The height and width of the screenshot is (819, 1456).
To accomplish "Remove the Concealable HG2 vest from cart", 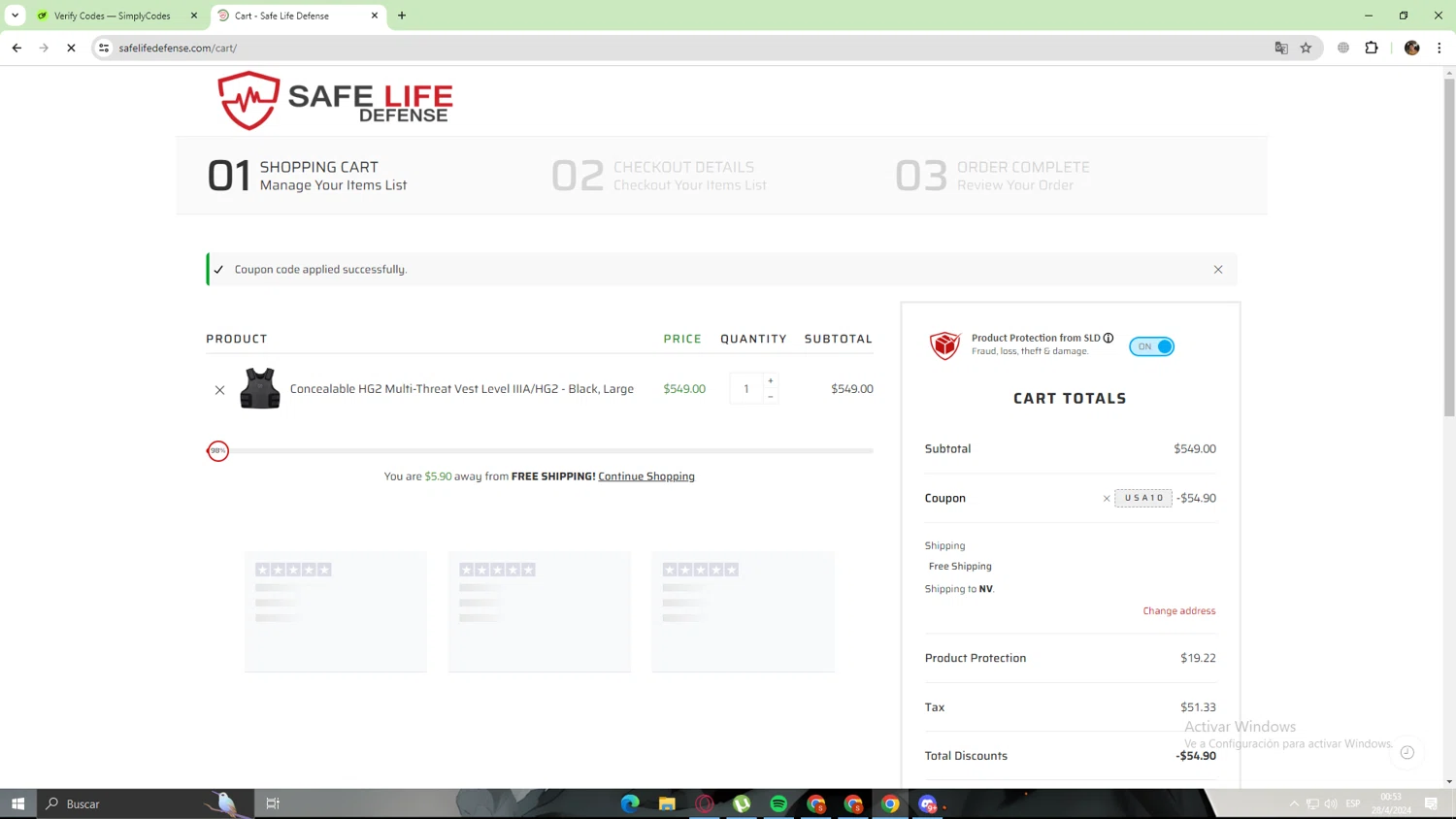I will 219,390.
